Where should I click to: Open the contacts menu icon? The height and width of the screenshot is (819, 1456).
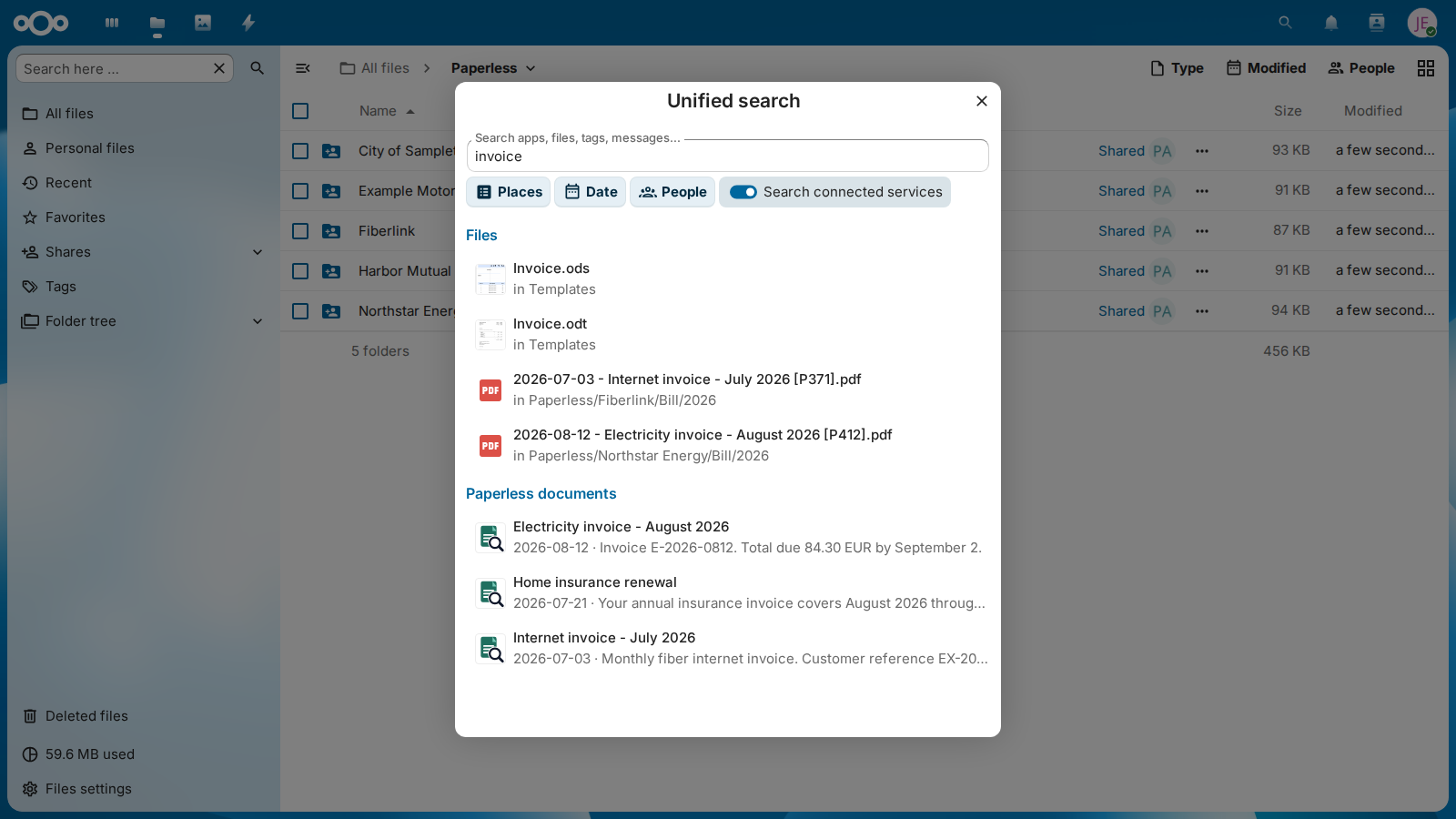pos(1377,23)
